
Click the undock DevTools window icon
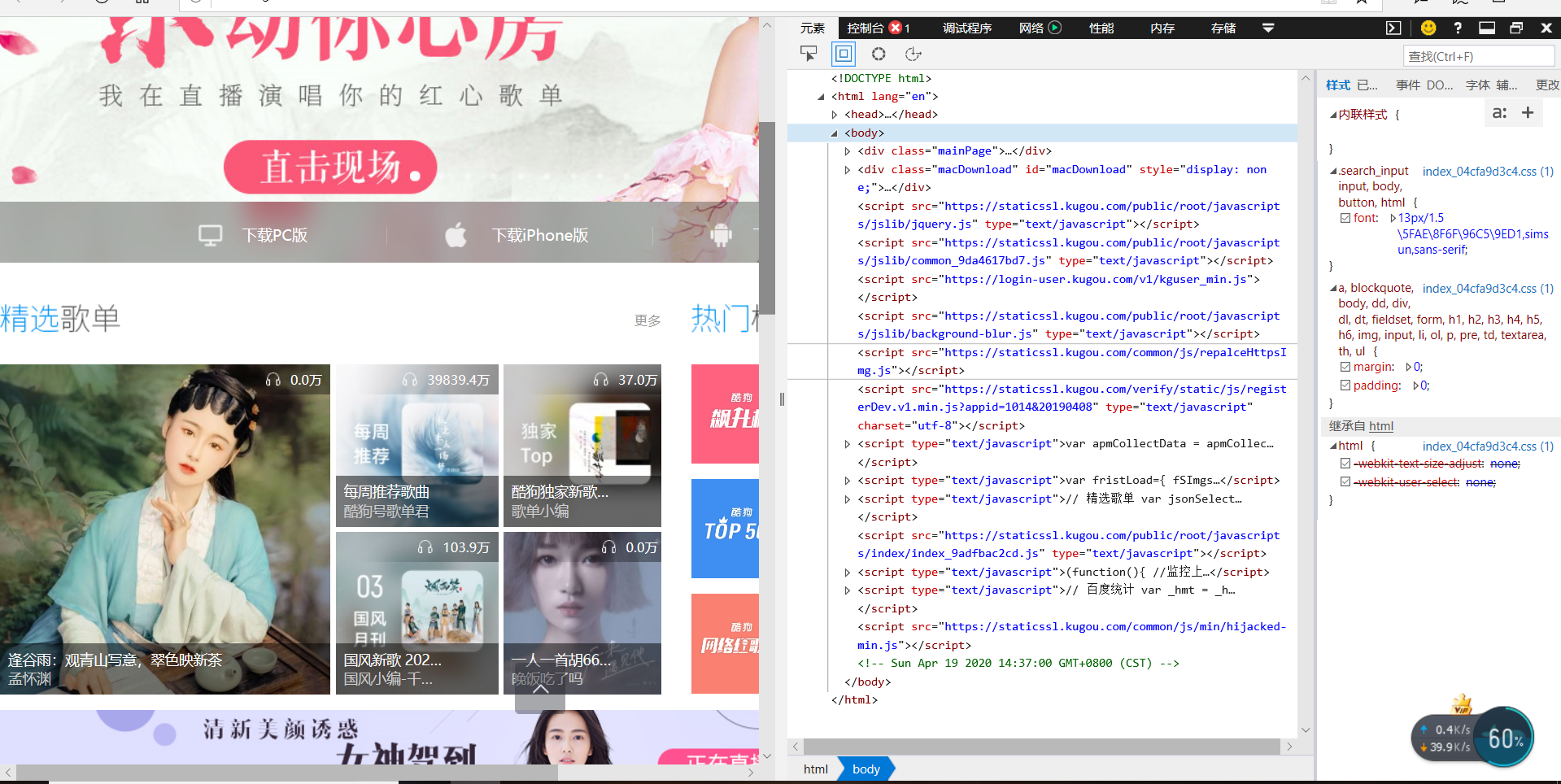tap(1516, 28)
